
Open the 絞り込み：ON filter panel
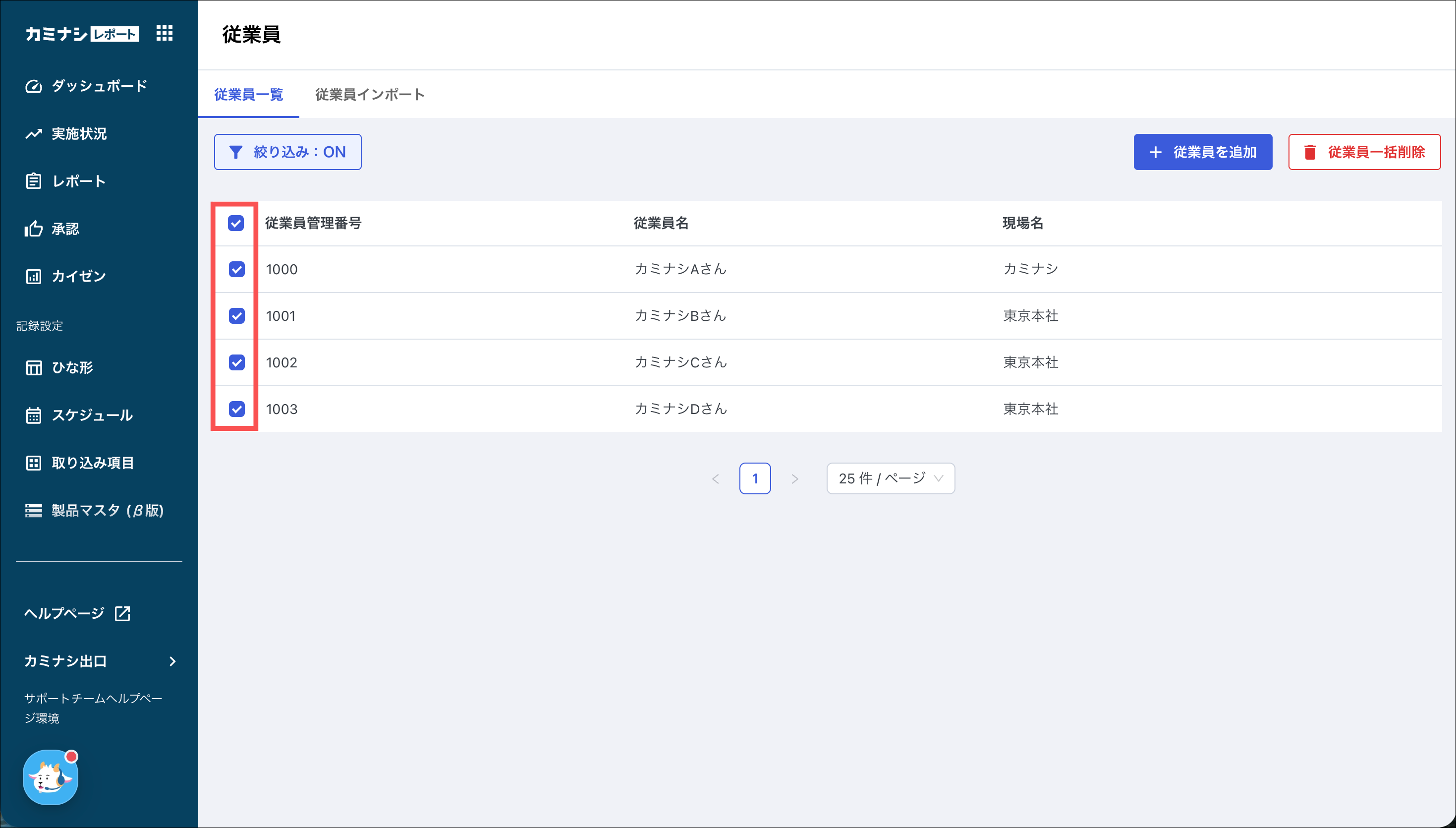coord(287,152)
